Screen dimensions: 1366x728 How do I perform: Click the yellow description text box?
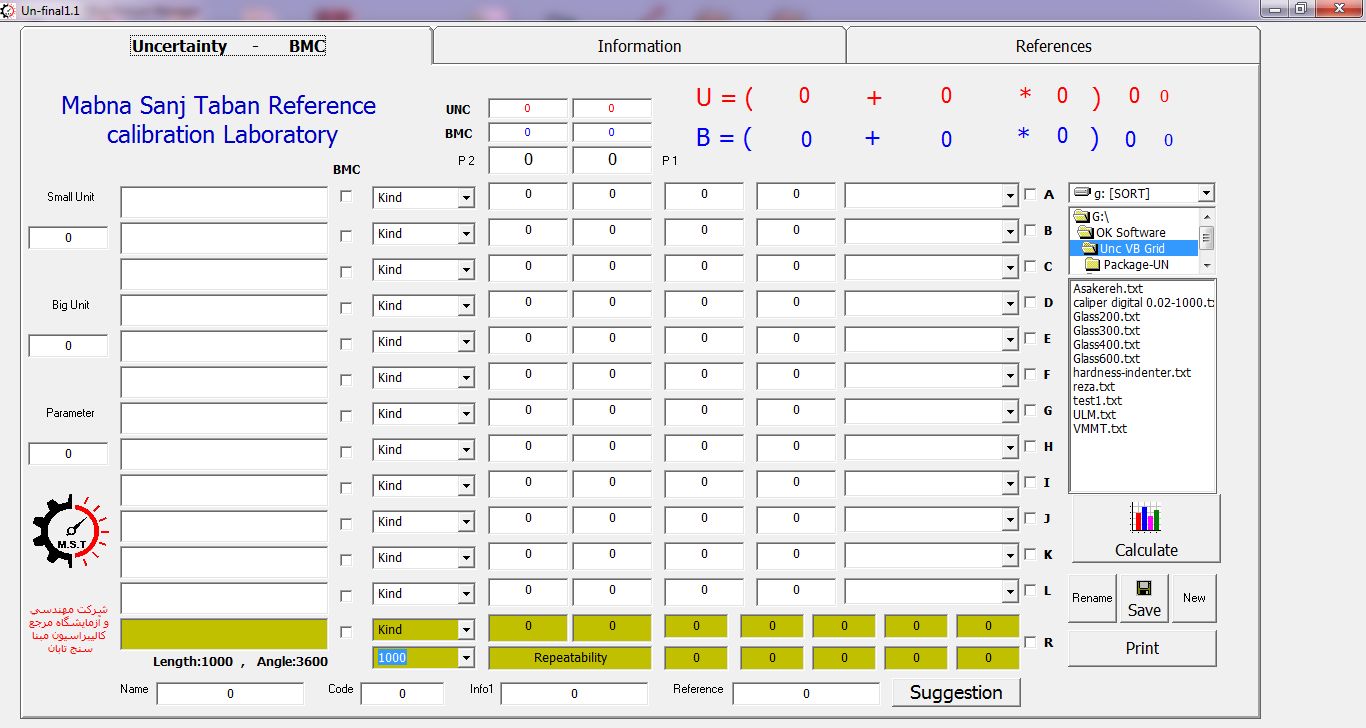[224, 635]
